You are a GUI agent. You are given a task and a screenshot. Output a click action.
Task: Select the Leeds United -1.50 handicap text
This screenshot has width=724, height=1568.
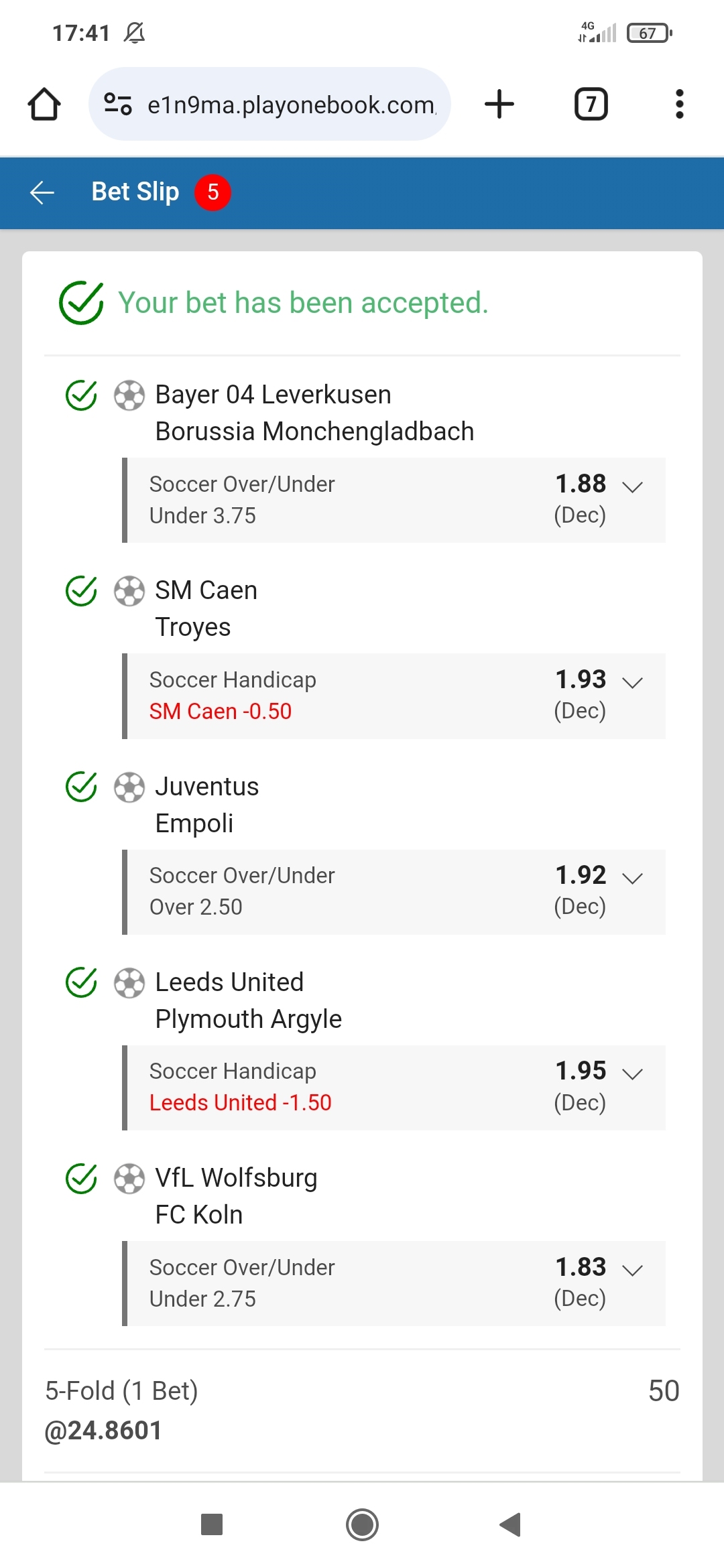coord(240,1102)
